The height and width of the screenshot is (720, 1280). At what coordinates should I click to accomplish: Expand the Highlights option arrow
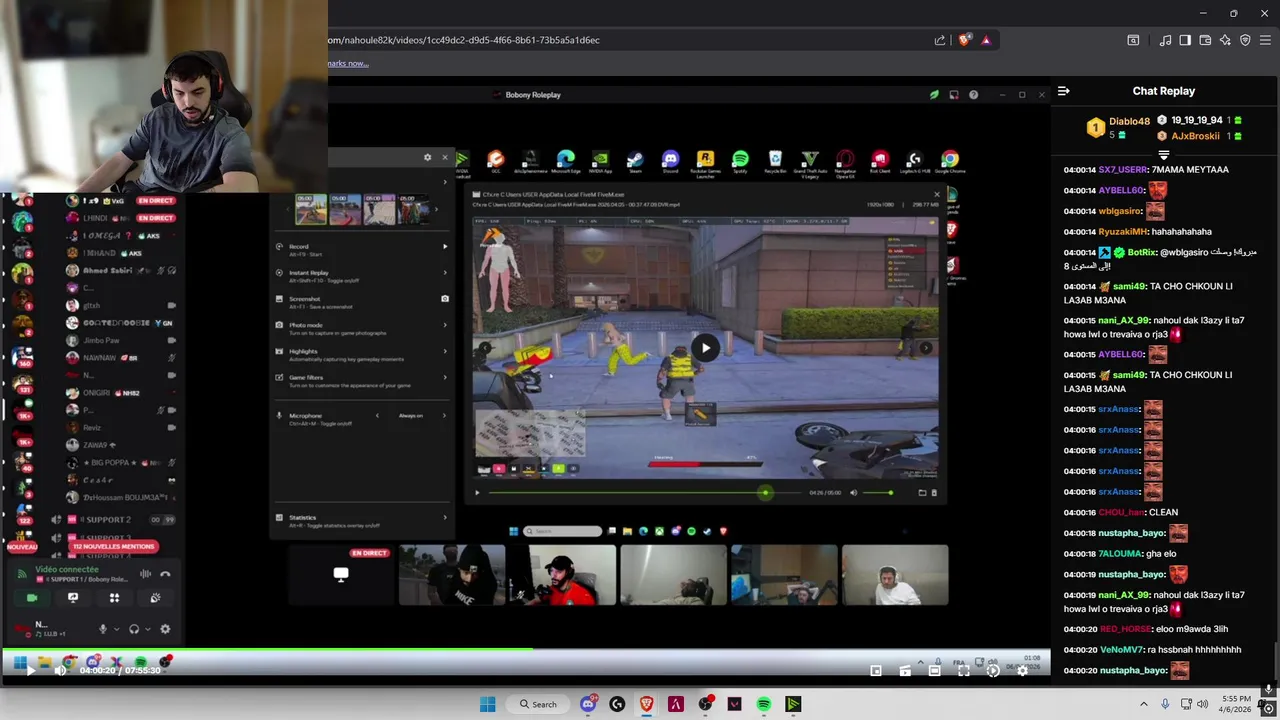click(445, 352)
